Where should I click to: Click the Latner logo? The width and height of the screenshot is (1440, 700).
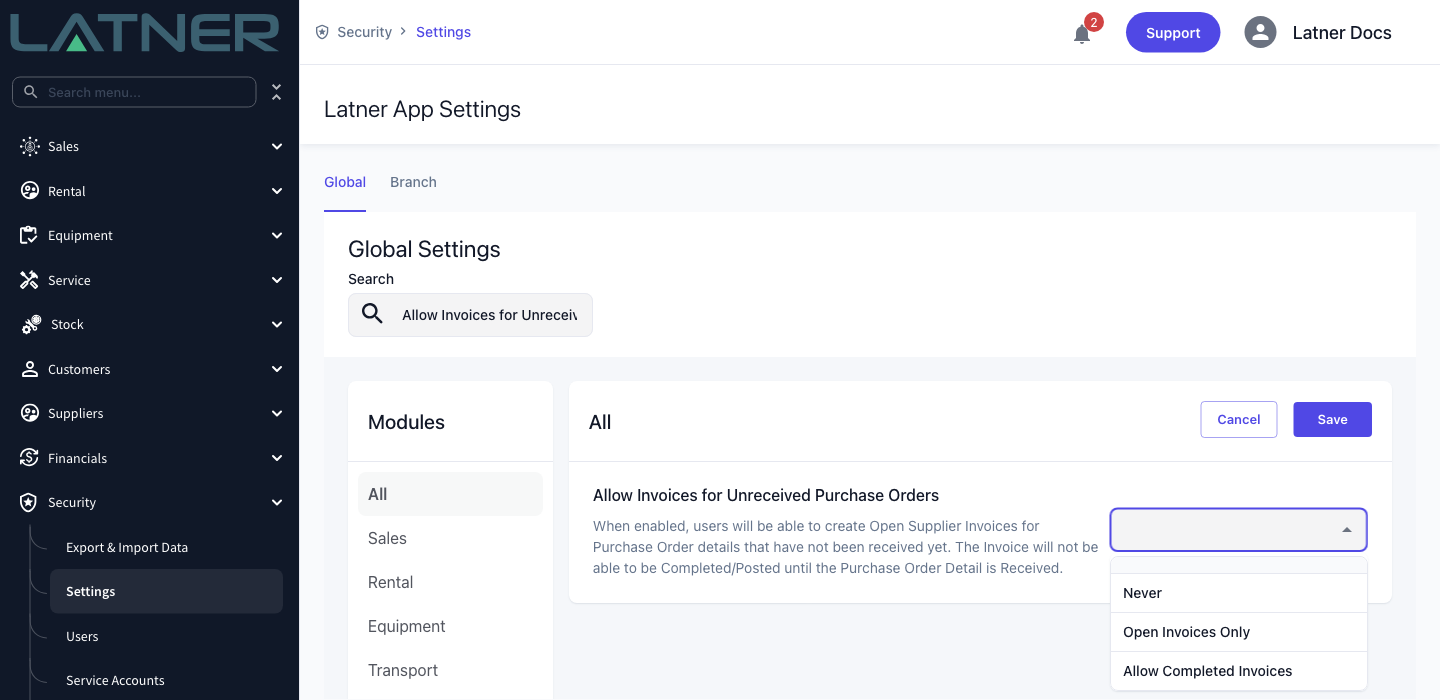145,32
